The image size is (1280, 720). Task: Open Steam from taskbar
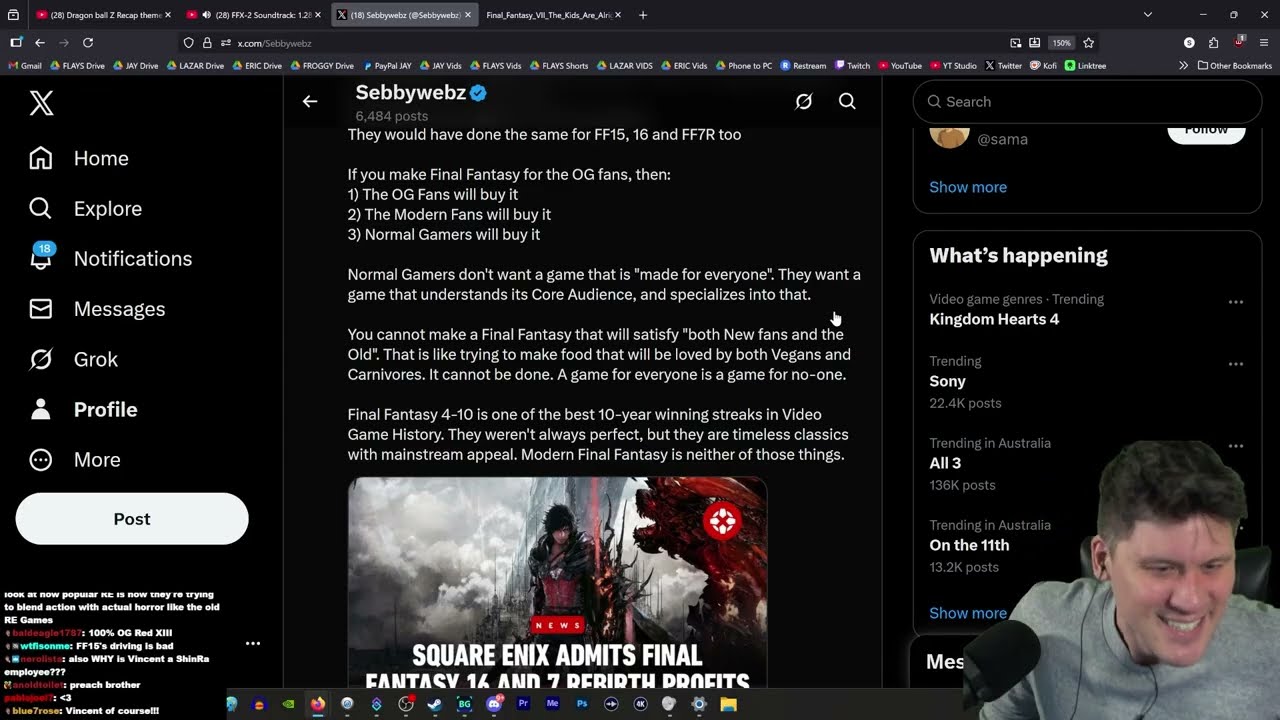coord(434,704)
